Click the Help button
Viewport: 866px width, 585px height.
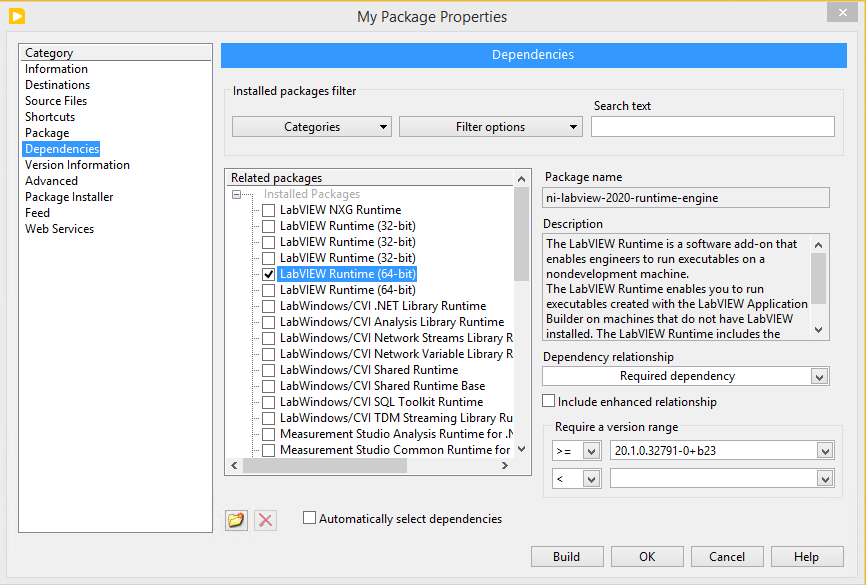pos(806,556)
